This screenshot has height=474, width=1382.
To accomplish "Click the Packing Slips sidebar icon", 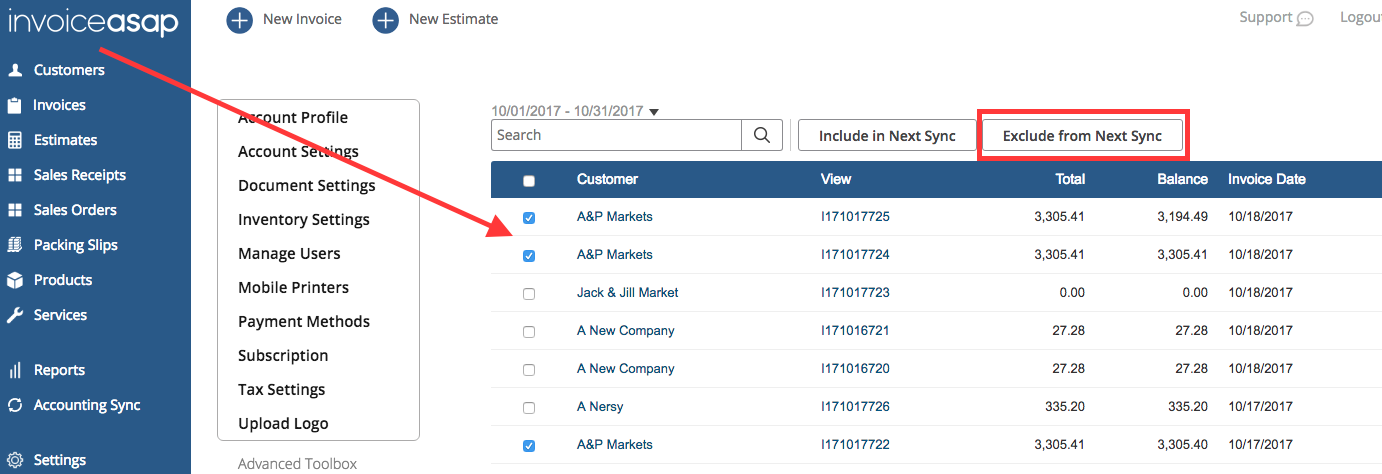I will pyautogui.click(x=15, y=245).
